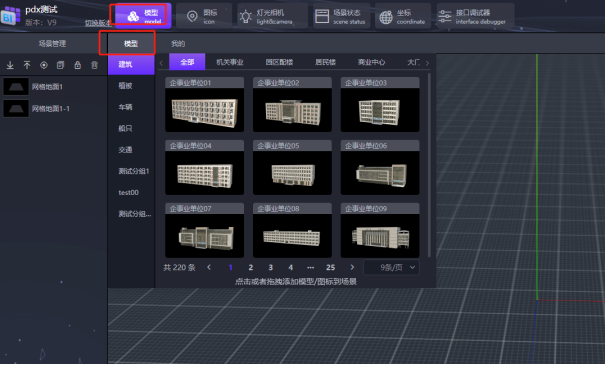The image size is (605, 365).
Task: Select the 居民楼 filter tab
Action: point(325,62)
